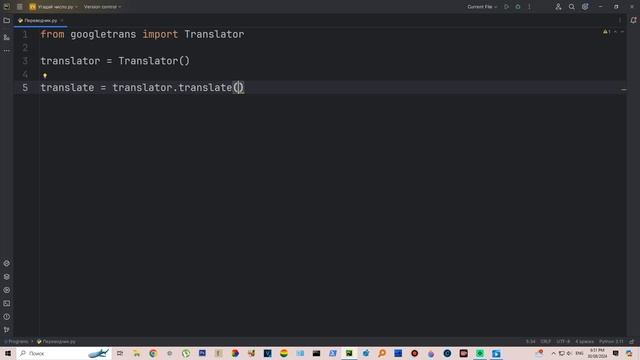Click the warnings indicator in editor

[x=607, y=32]
